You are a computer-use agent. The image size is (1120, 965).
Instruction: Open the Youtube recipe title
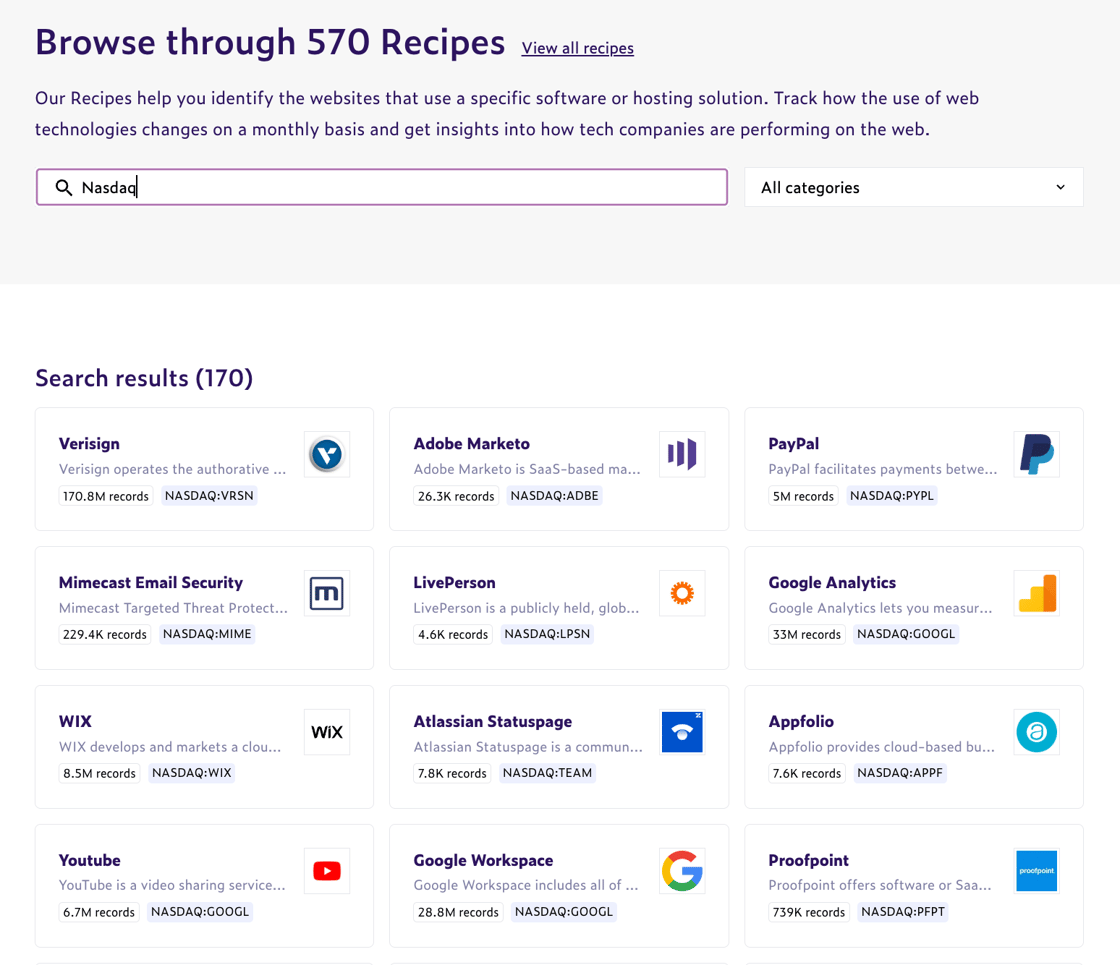pyautogui.click(x=89, y=861)
